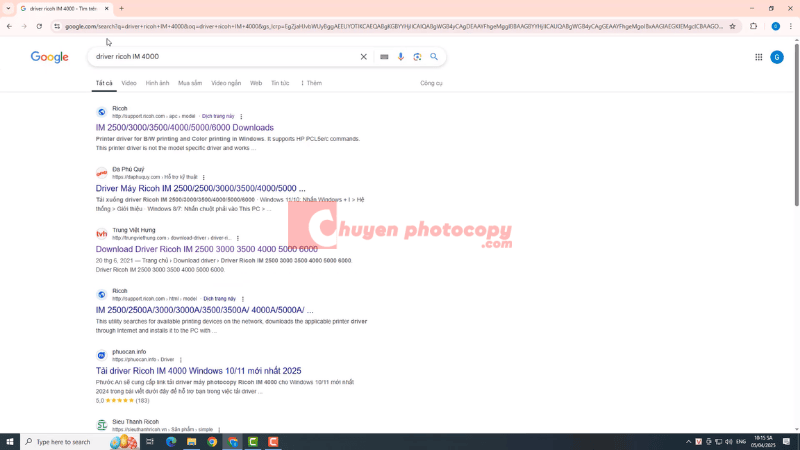Open the on-screen keyboard input tool
This screenshot has height=450, width=800.
coord(384,57)
